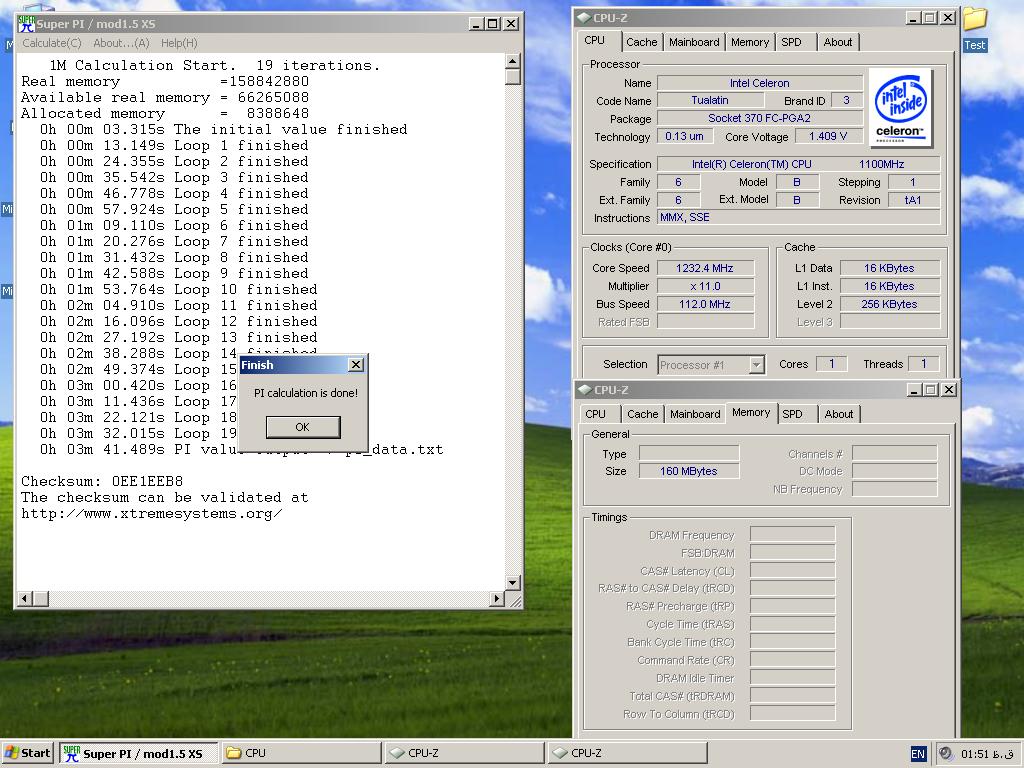Minimize the lower CPU-Z window
Image resolution: width=1024 pixels, height=768 pixels.
pyautogui.click(x=914, y=390)
